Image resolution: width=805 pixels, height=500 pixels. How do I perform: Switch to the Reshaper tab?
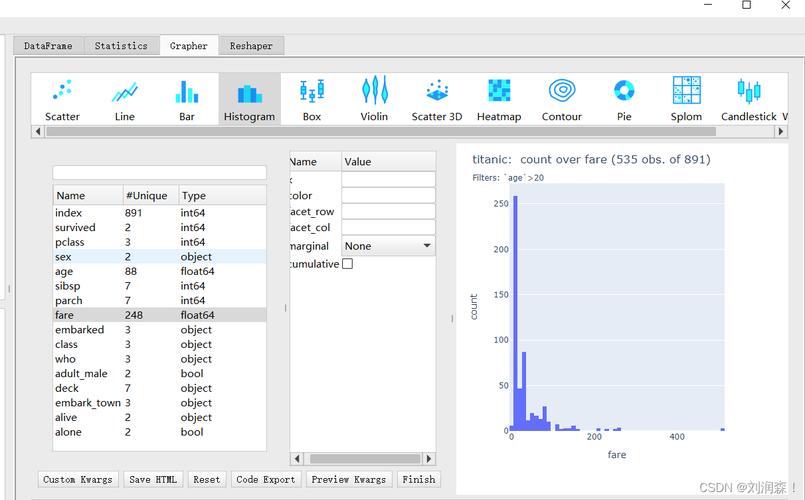[x=251, y=46]
